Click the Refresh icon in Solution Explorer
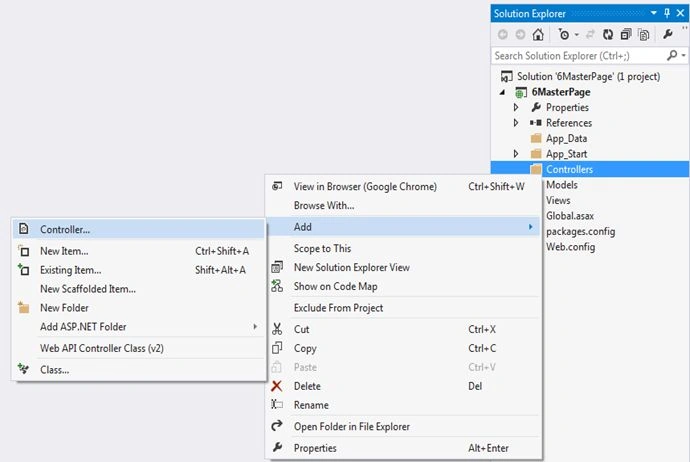Screen dimensions: 690x462 pos(608,34)
